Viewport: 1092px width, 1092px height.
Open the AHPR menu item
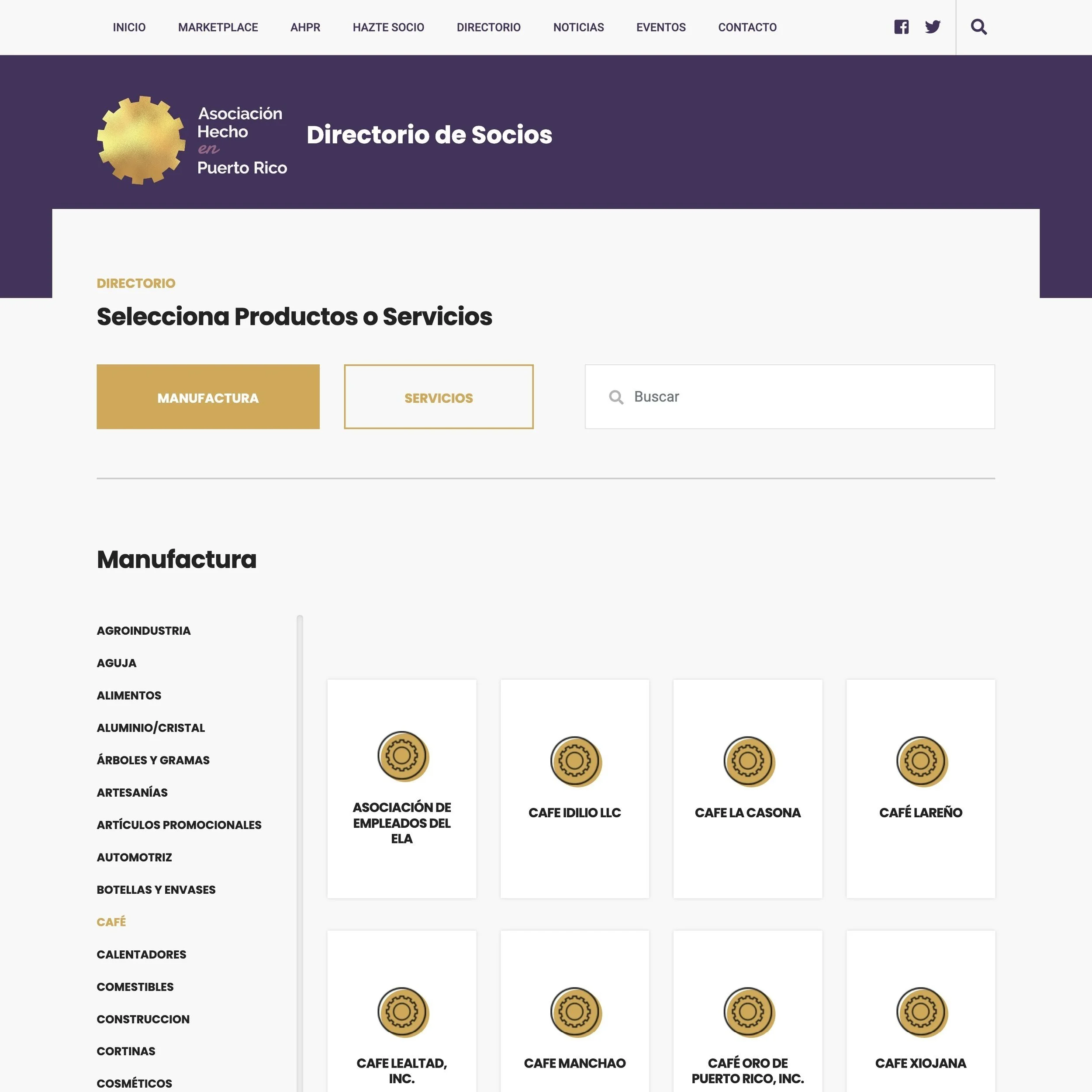click(305, 27)
